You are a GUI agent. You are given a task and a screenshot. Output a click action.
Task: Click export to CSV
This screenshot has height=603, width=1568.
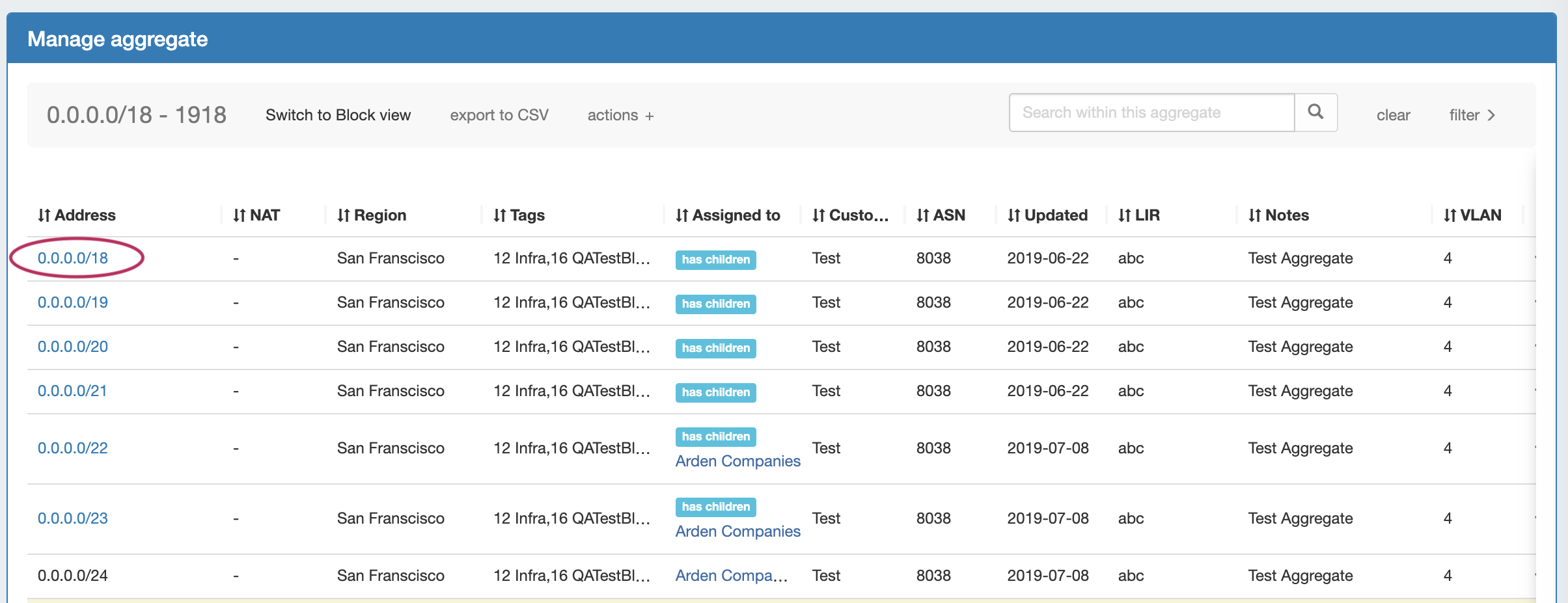tap(499, 115)
